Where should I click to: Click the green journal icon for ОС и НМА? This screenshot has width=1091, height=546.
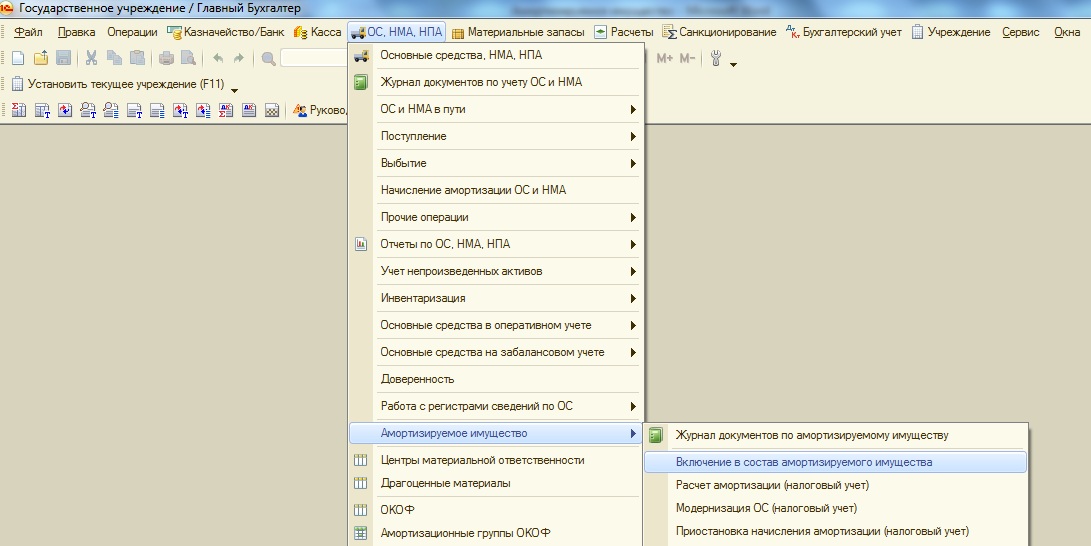361,82
